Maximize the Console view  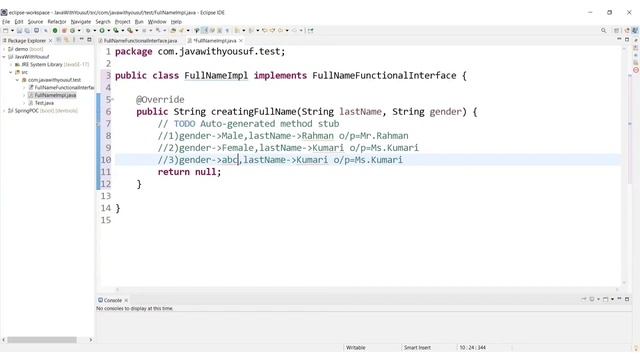(x=627, y=299)
